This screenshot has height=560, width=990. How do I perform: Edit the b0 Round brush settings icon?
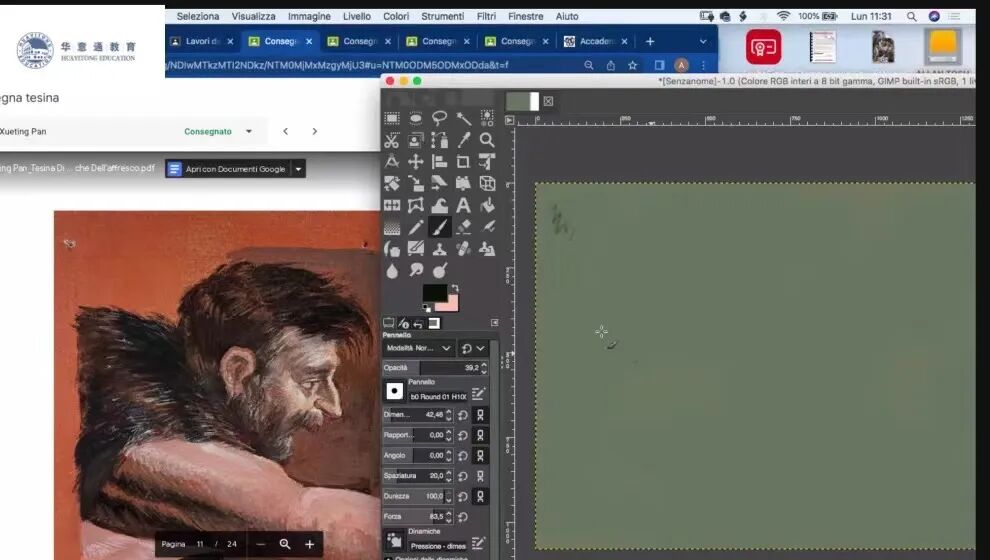(x=479, y=394)
